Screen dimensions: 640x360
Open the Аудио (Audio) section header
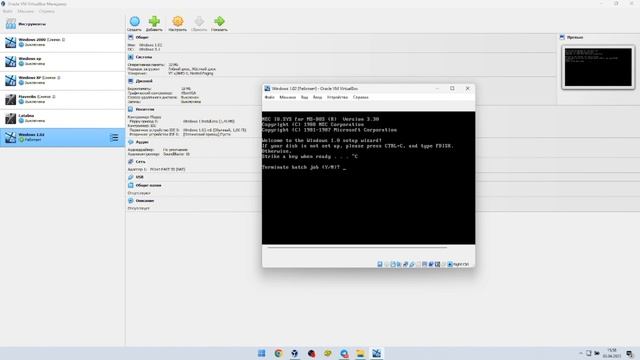pyautogui.click(x=142, y=142)
